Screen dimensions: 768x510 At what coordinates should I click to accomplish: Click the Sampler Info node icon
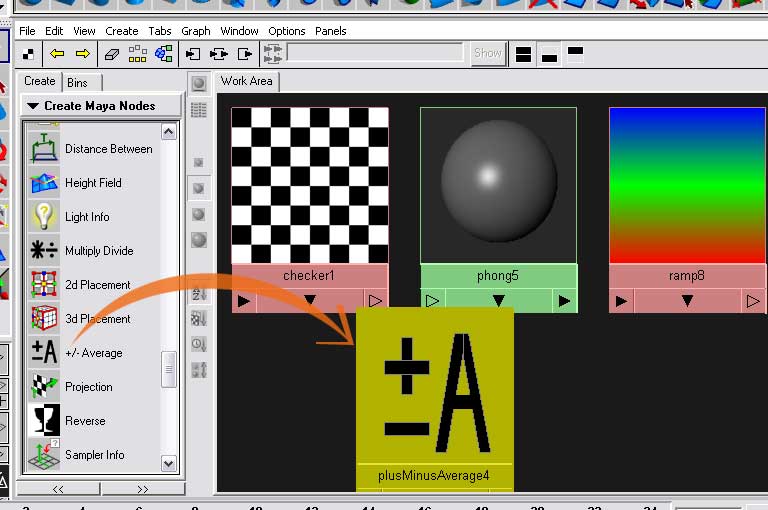[x=44, y=455]
